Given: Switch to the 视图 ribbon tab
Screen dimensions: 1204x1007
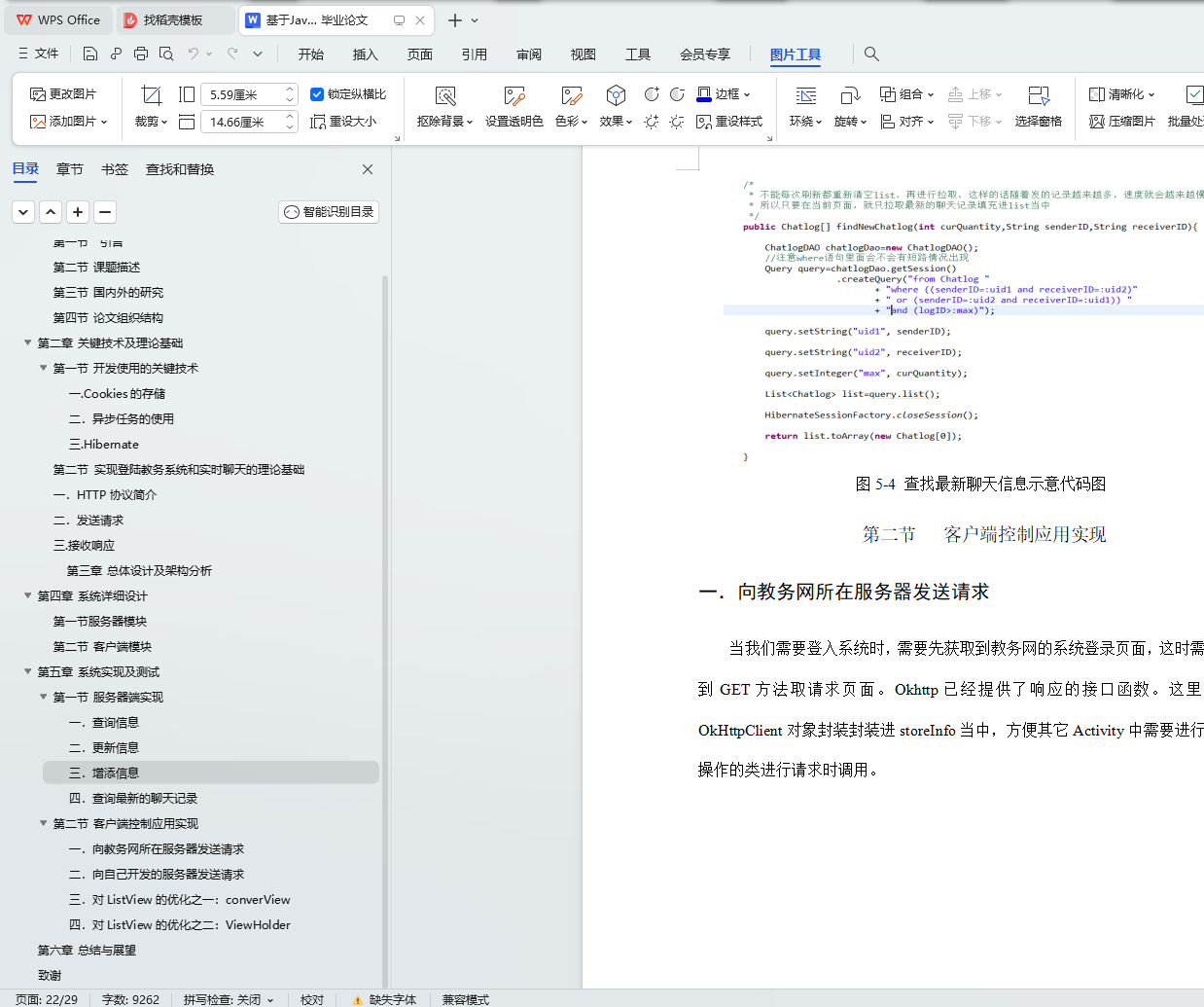Looking at the screenshot, I should 584,54.
